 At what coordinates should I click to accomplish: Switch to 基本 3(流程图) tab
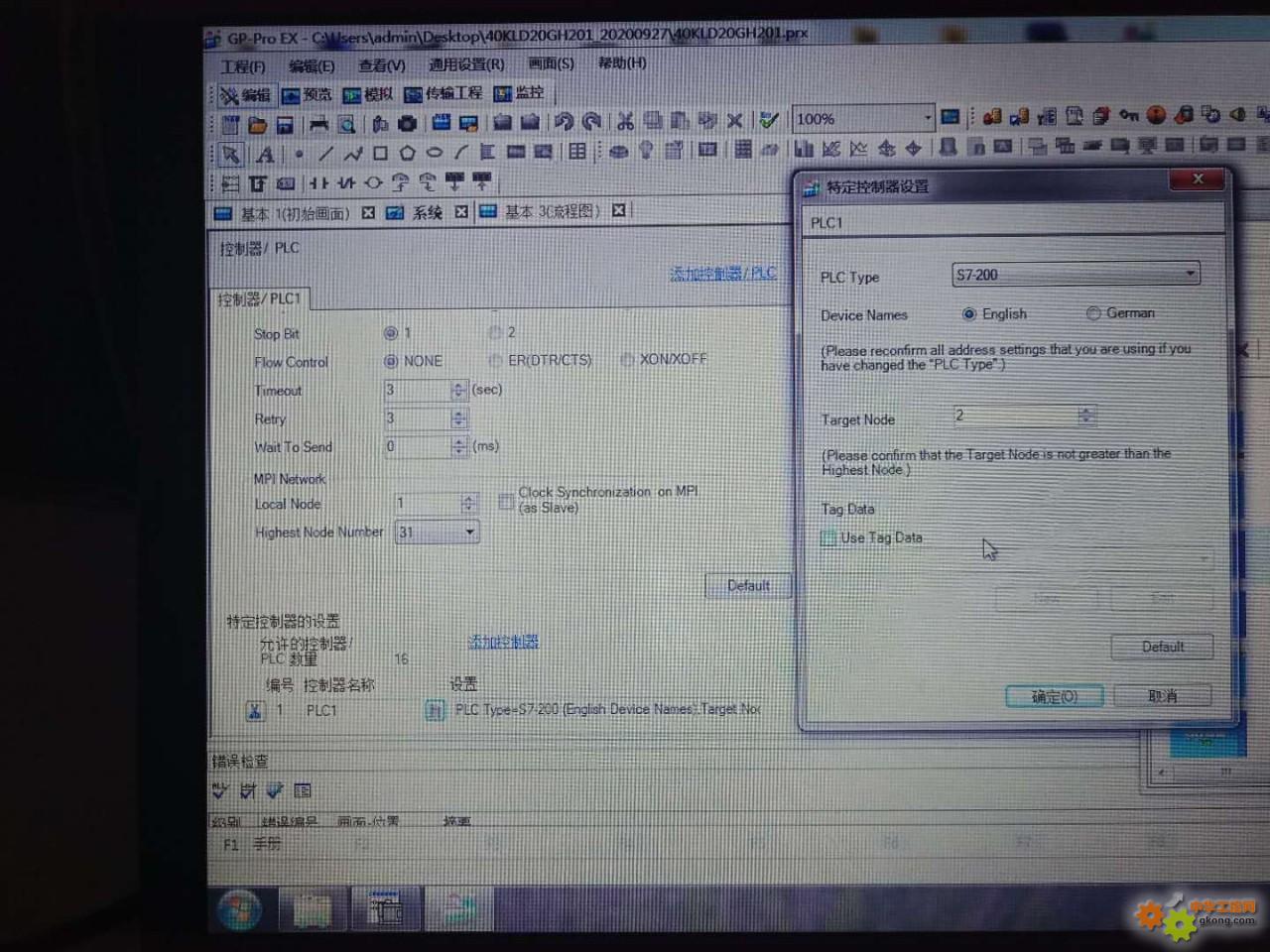click(541, 211)
